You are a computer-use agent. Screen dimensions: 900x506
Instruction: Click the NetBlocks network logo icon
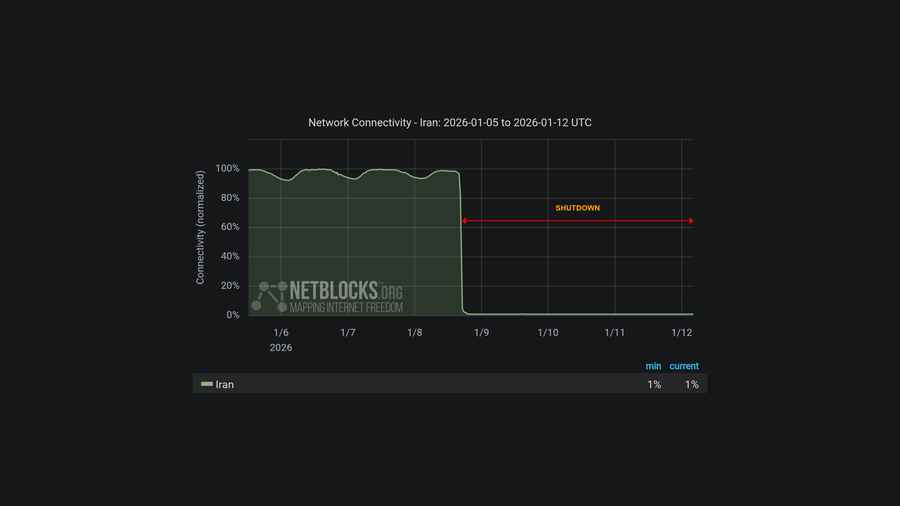tap(268, 295)
